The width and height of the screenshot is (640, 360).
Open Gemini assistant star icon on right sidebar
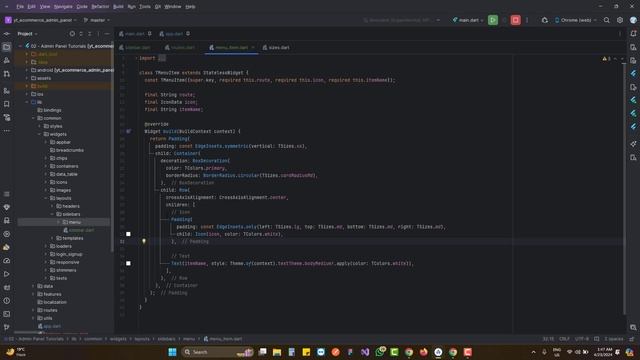coord(633,144)
